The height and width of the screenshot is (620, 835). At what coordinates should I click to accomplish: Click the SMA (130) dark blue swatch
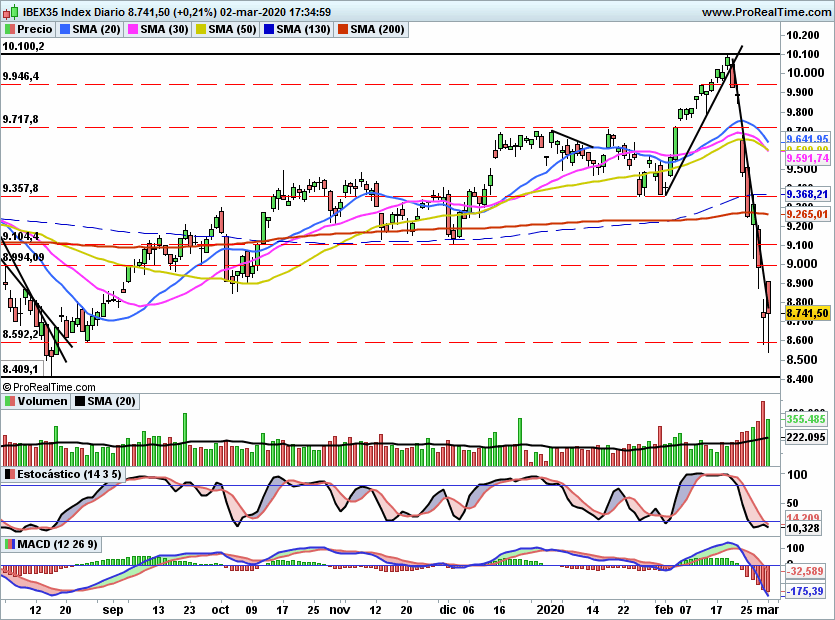(x=269, y=29)
